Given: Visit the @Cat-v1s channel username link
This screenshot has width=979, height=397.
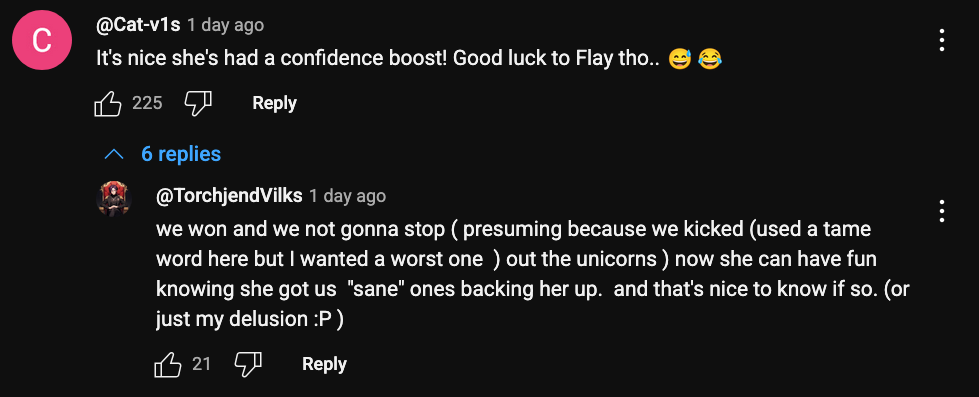Looking at the screenshot, I should tap(138, 26).
